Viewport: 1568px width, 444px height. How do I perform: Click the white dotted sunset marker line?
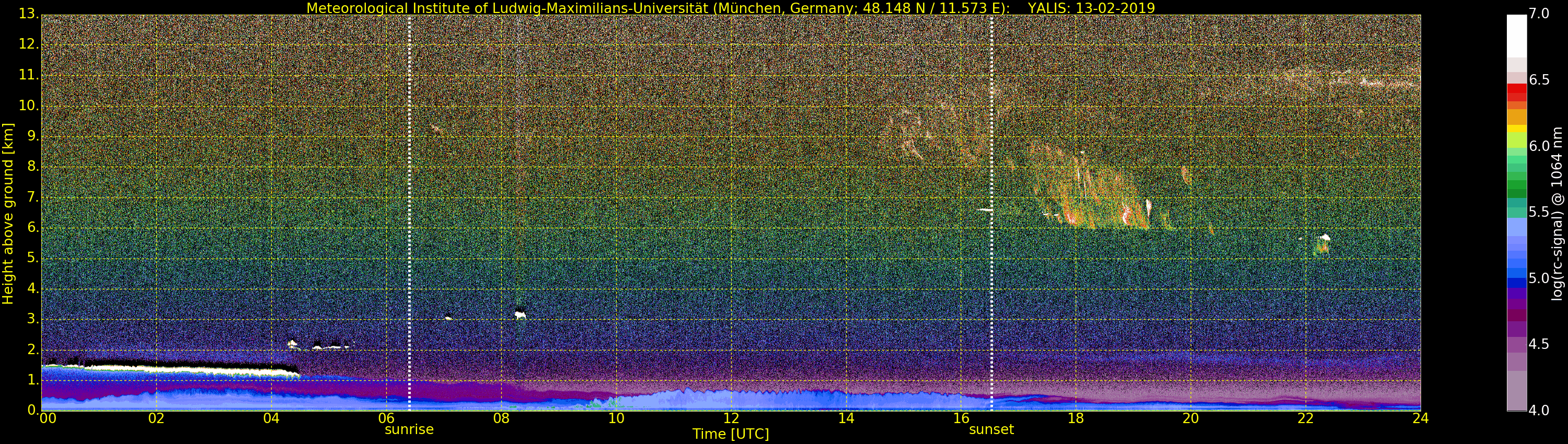[991, 213]
